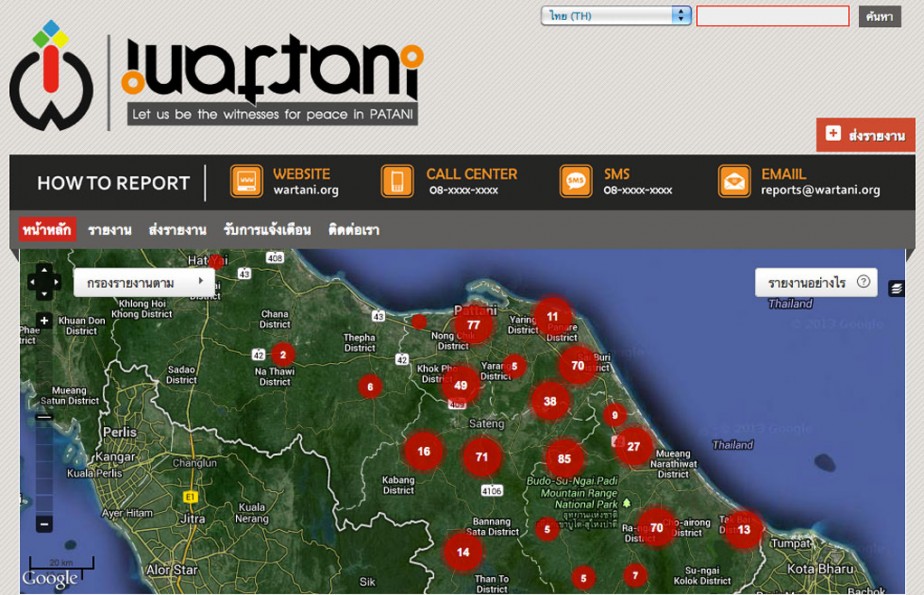Click the cluster marker labeled 85
The image size is (924, 595).
pos(564,458)
